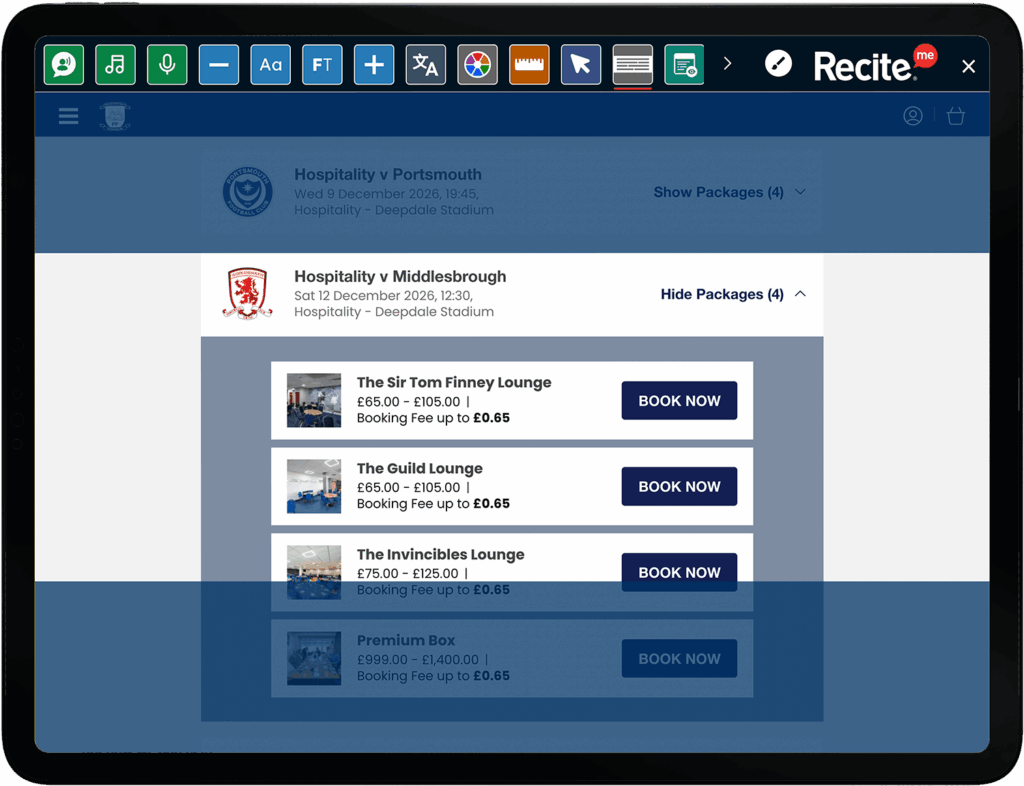Select the cursor pointer tool

[581, 65]
